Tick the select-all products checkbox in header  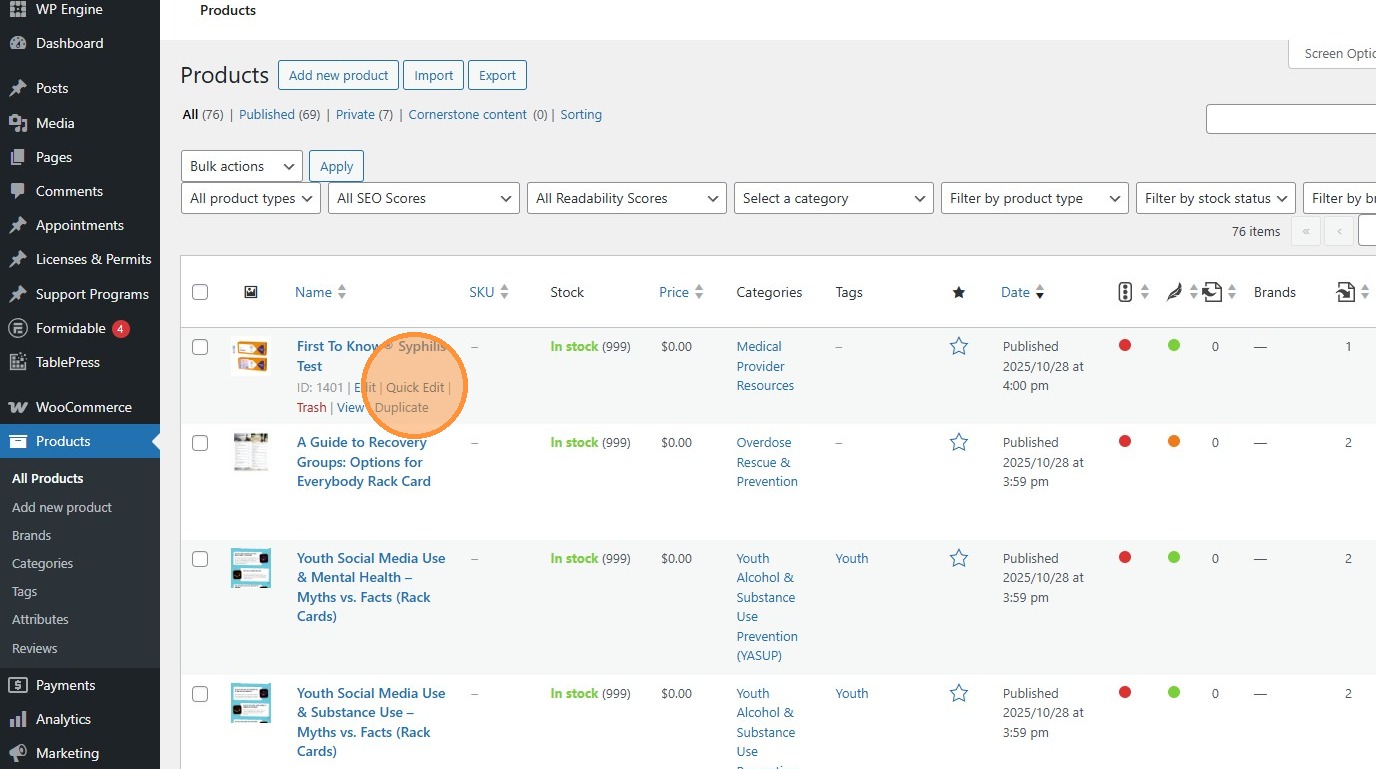(200, 292)
